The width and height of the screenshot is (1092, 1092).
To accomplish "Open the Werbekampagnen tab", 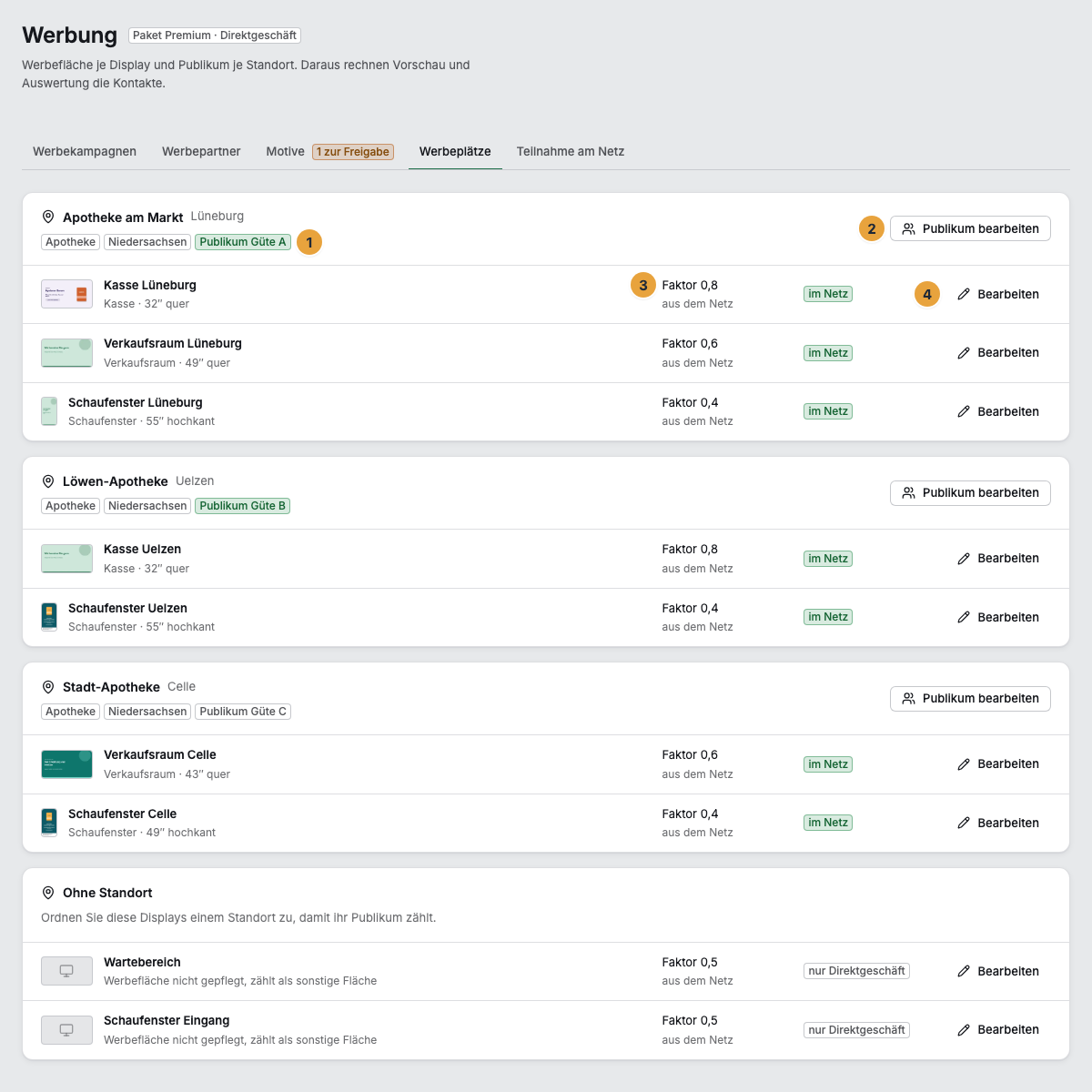I will coord(85,152).
